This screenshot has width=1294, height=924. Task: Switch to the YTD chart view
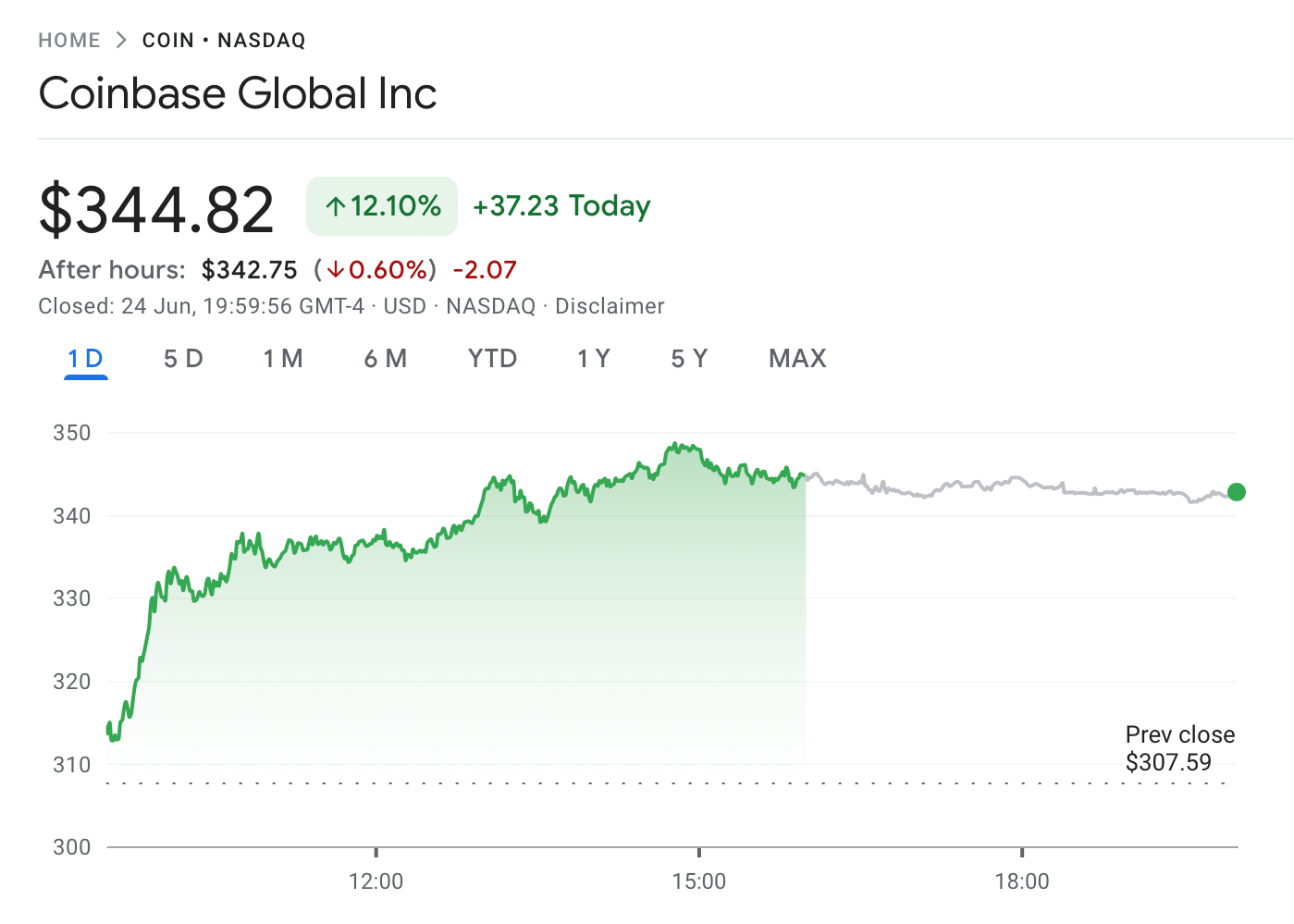coord(492,359)
